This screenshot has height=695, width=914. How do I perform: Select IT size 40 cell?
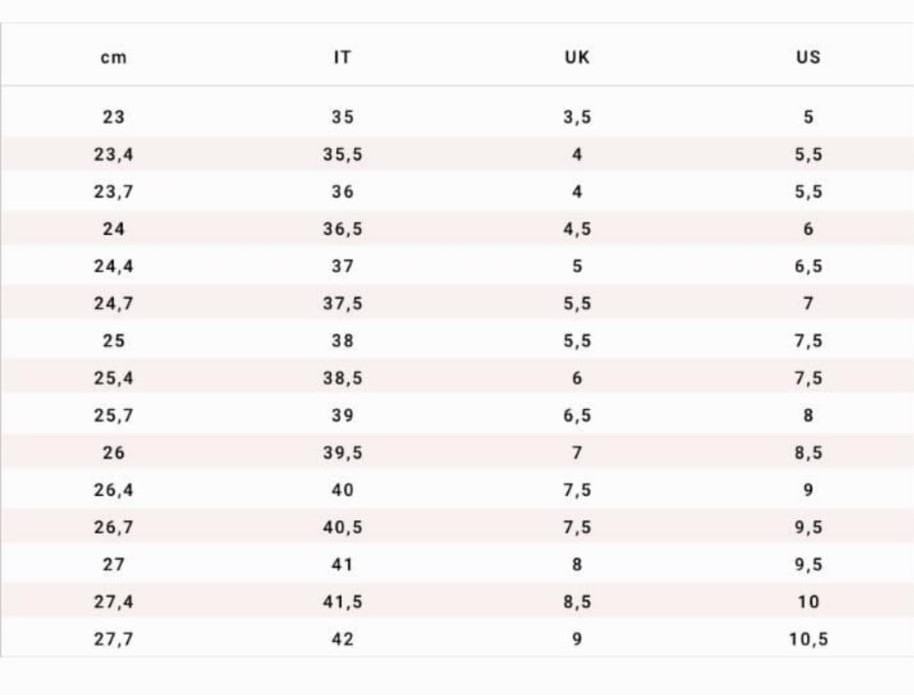pos(343,490)
